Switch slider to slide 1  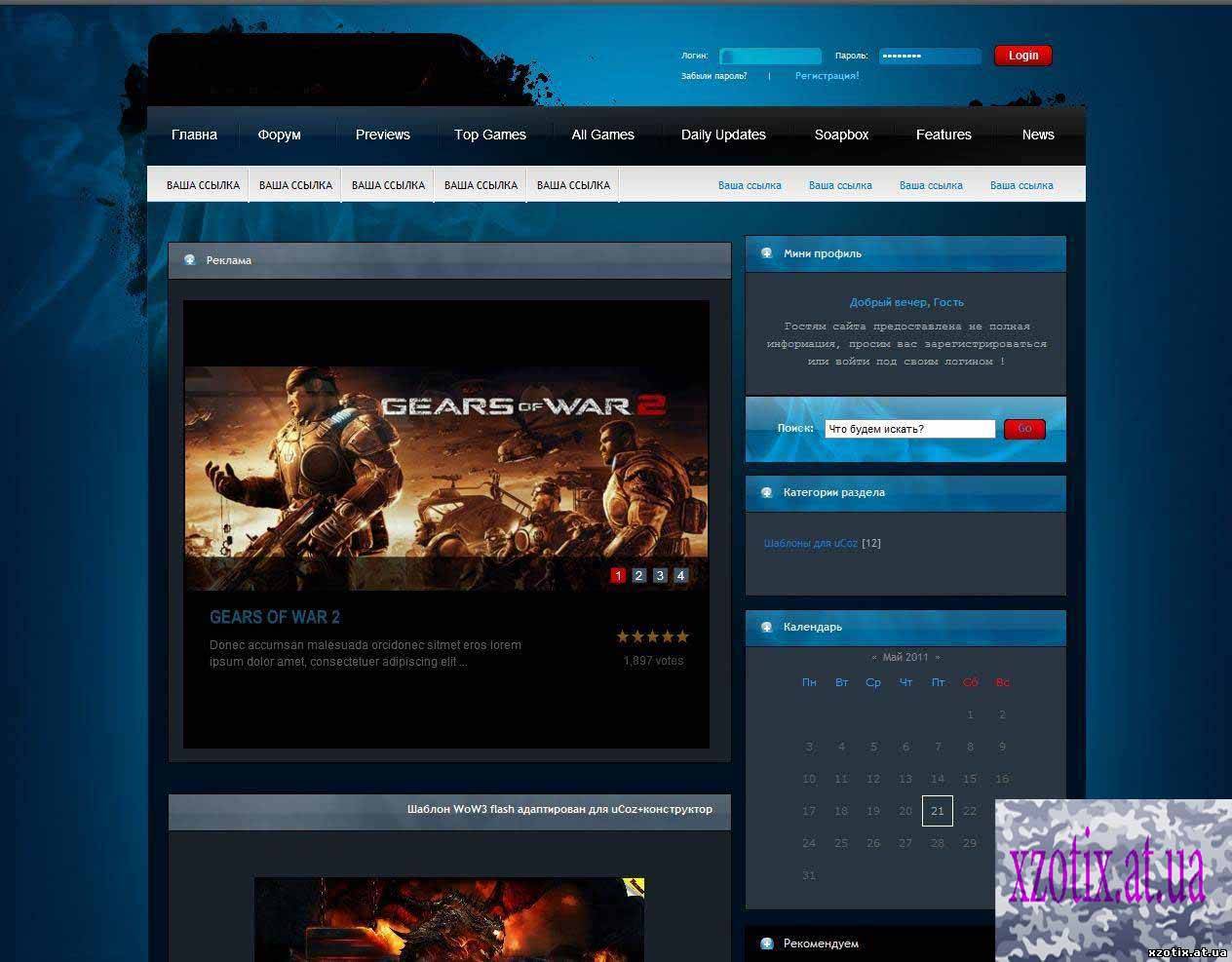[618, 575]
